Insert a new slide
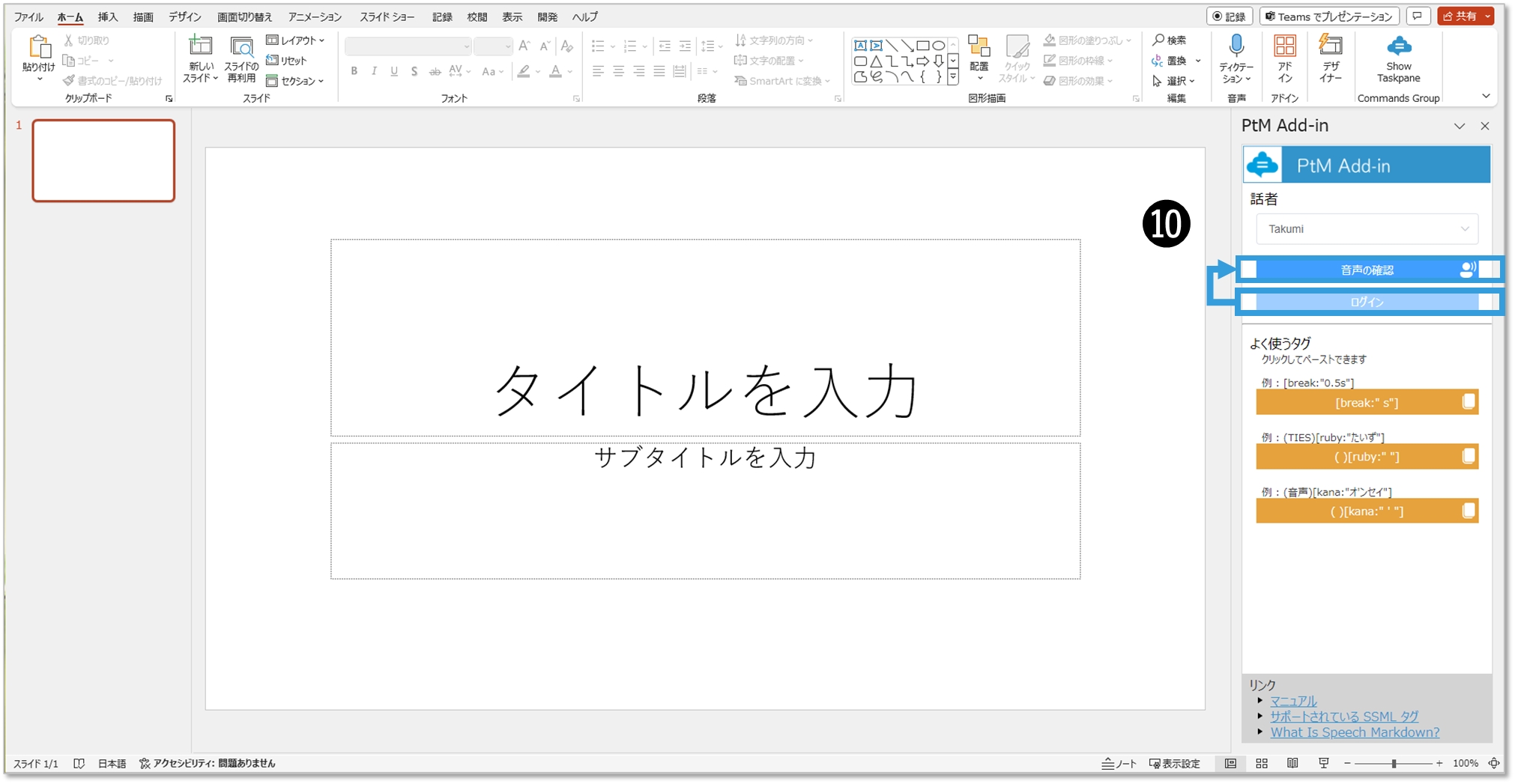The image size is (1515, 784). 200,48
